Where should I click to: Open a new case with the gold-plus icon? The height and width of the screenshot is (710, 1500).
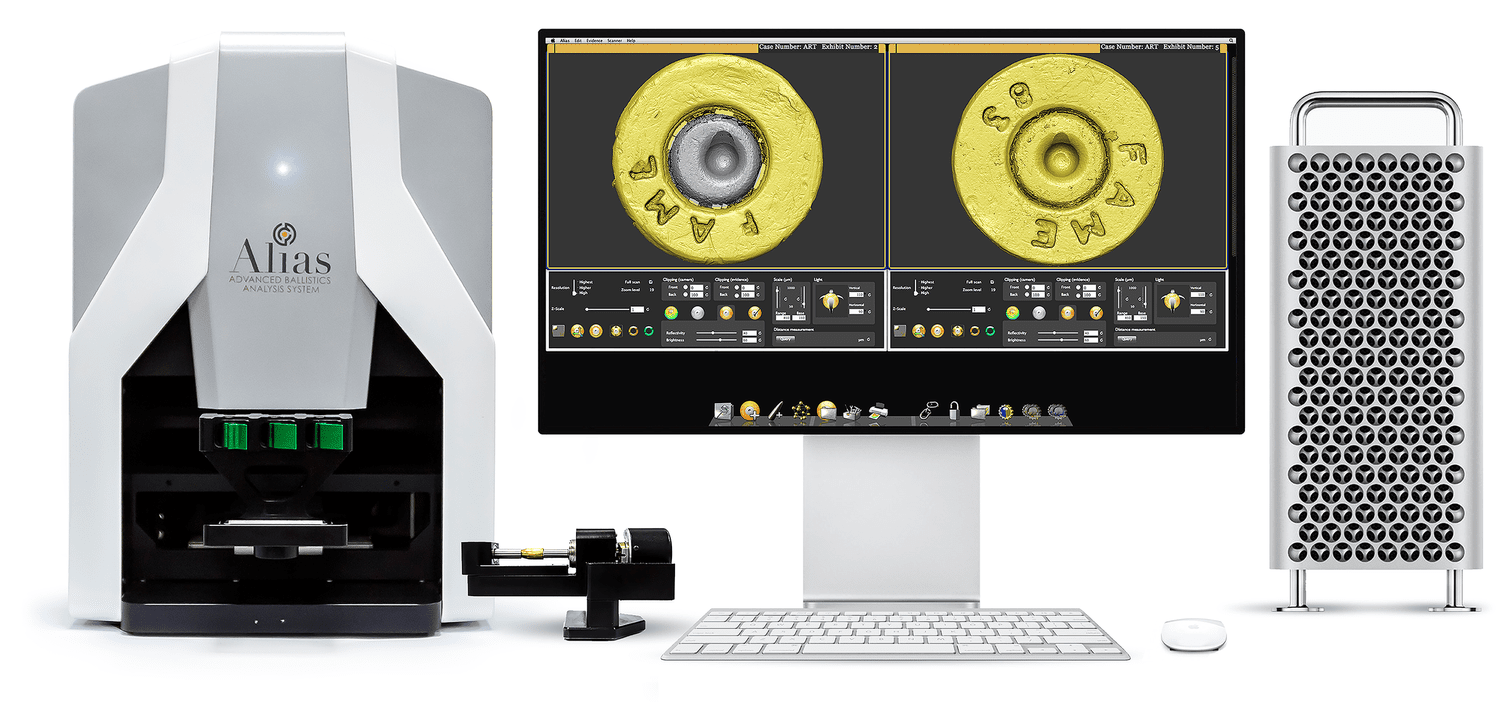tap(751, 411)
